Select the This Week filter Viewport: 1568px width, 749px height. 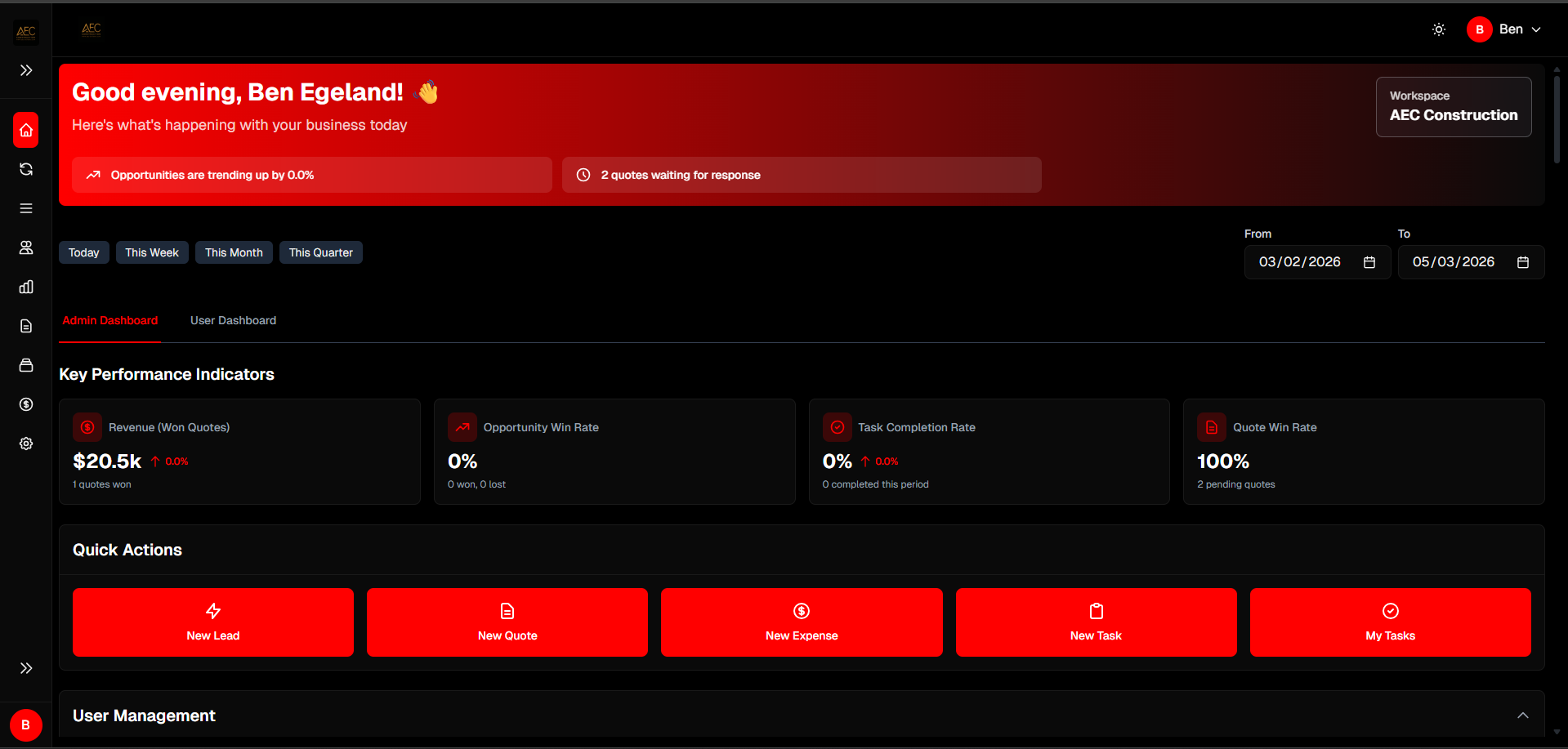click(152, 252)
